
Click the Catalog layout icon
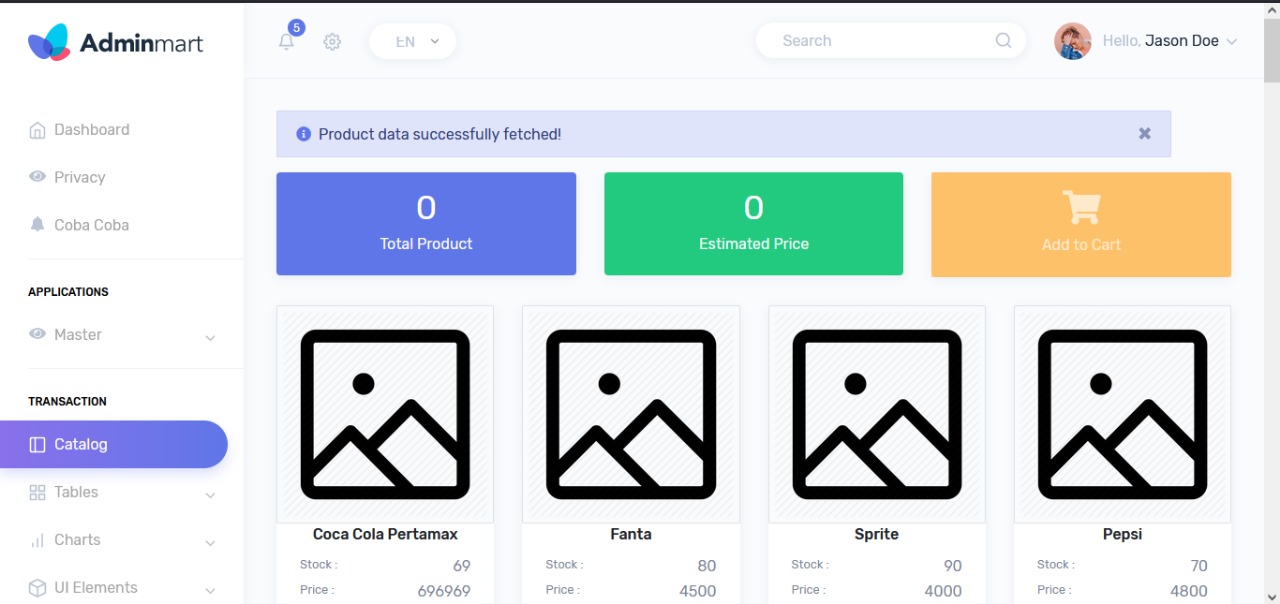(x=37, y=445)
